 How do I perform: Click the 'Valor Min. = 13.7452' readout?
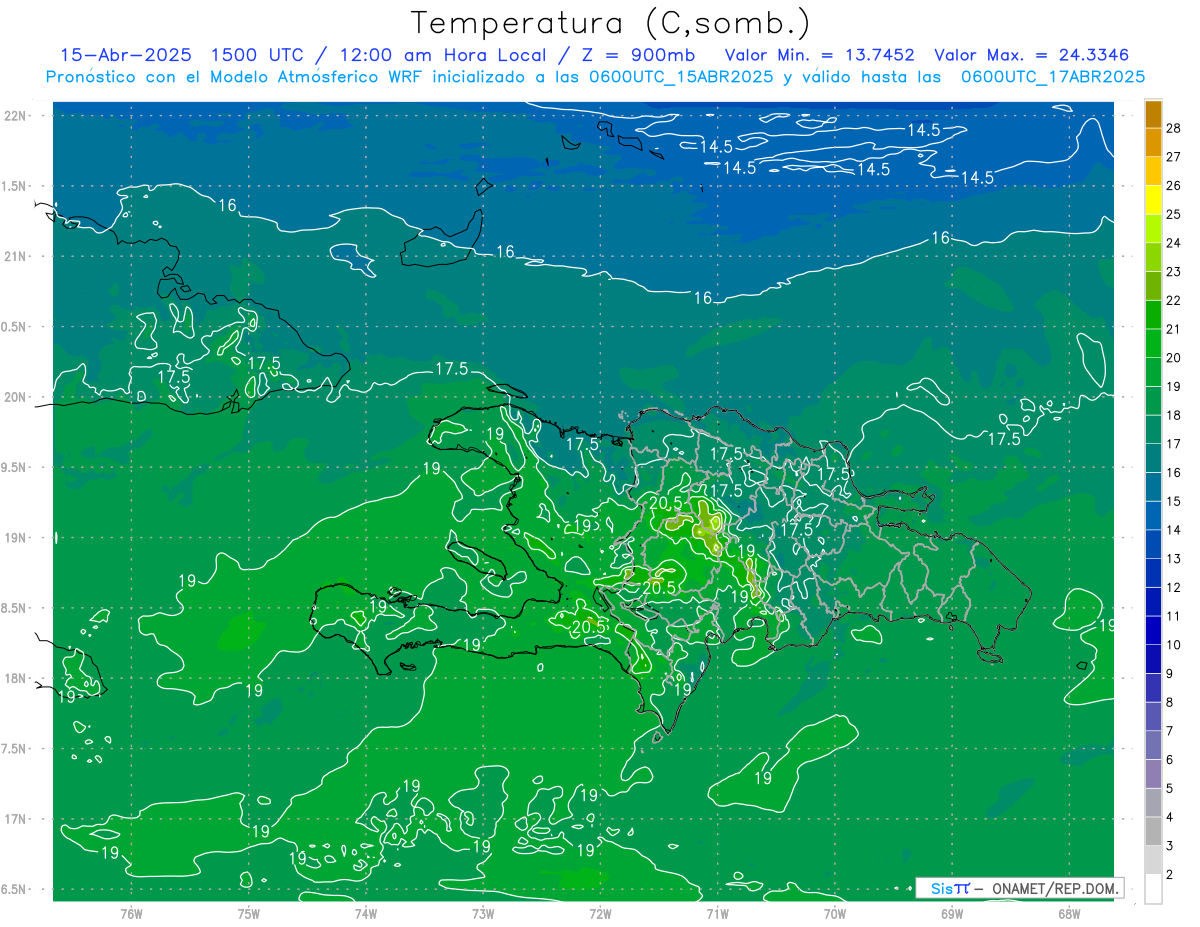click(819, 55)
